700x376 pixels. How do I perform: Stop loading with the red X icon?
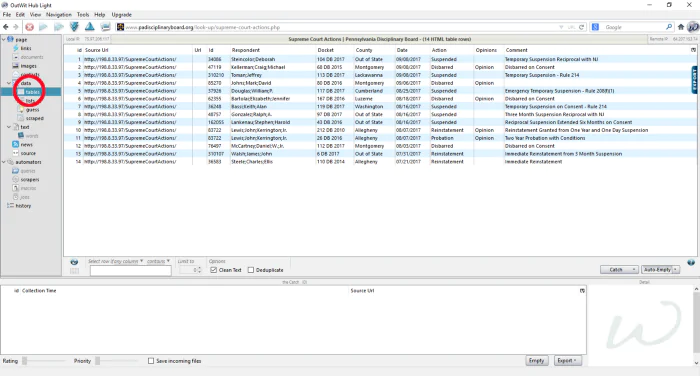click(29, 27)
